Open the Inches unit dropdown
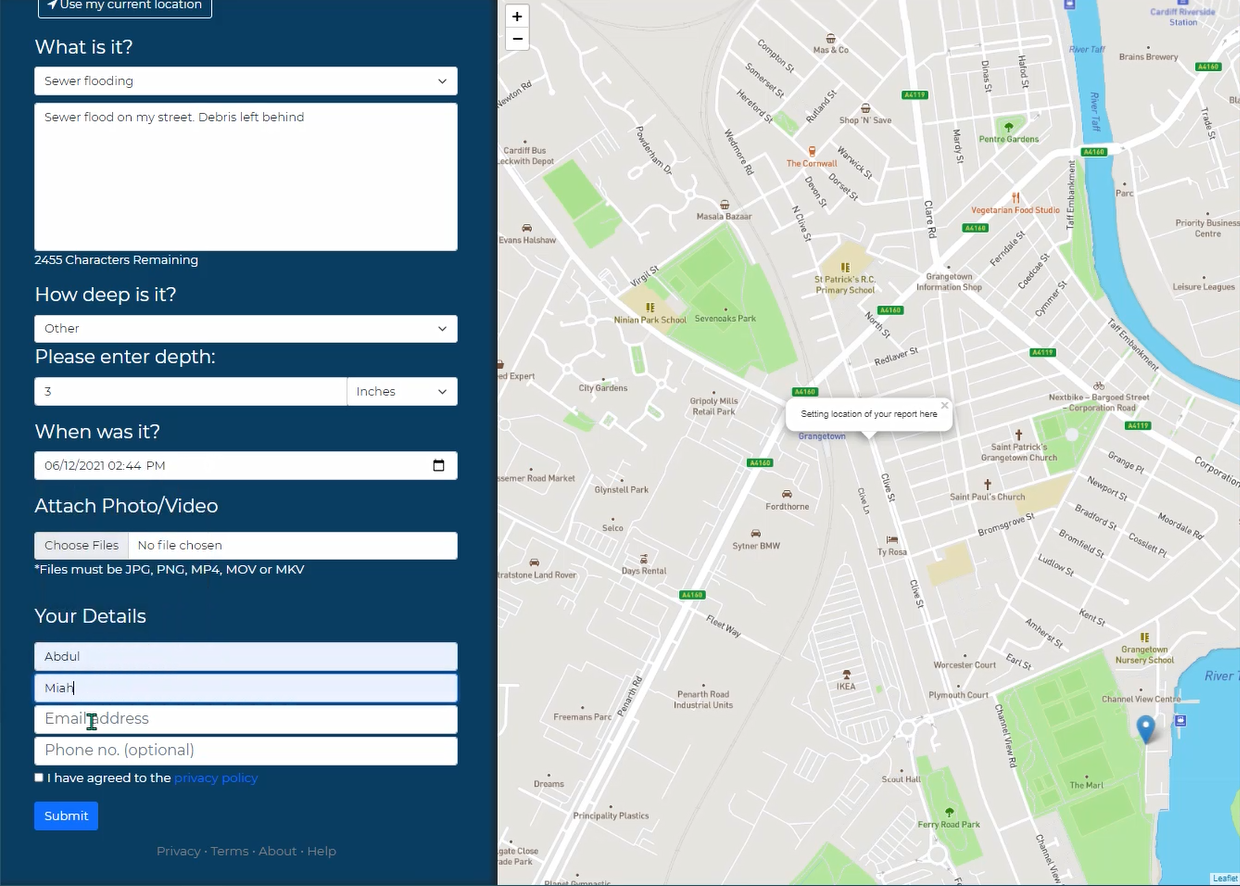The image size is (1240, 886). click(x=402, y=391)
